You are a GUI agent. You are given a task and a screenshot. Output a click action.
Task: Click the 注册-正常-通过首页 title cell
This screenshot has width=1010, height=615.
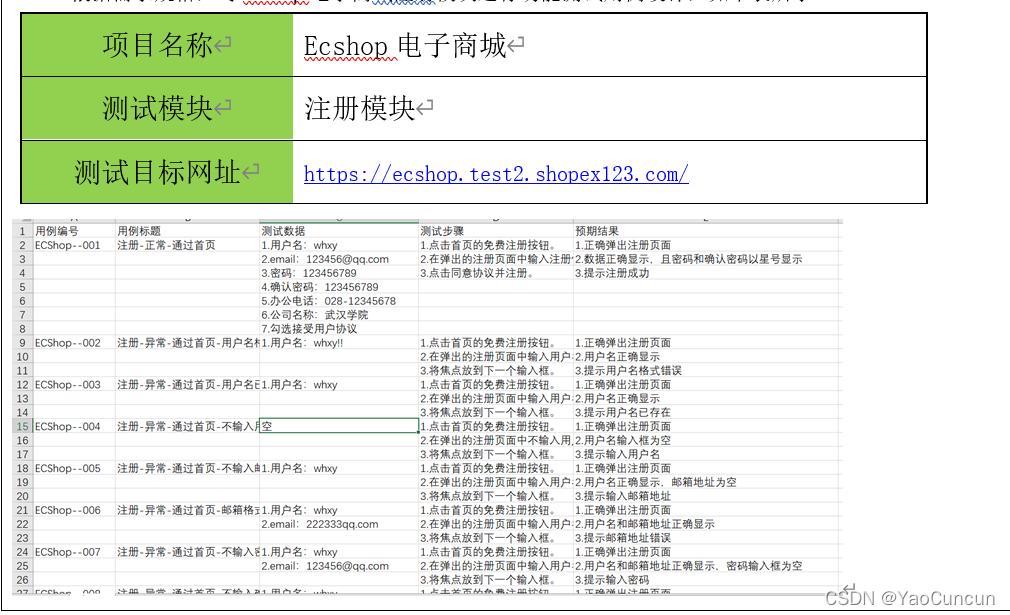pyautogui.click(x=187, y=245)
